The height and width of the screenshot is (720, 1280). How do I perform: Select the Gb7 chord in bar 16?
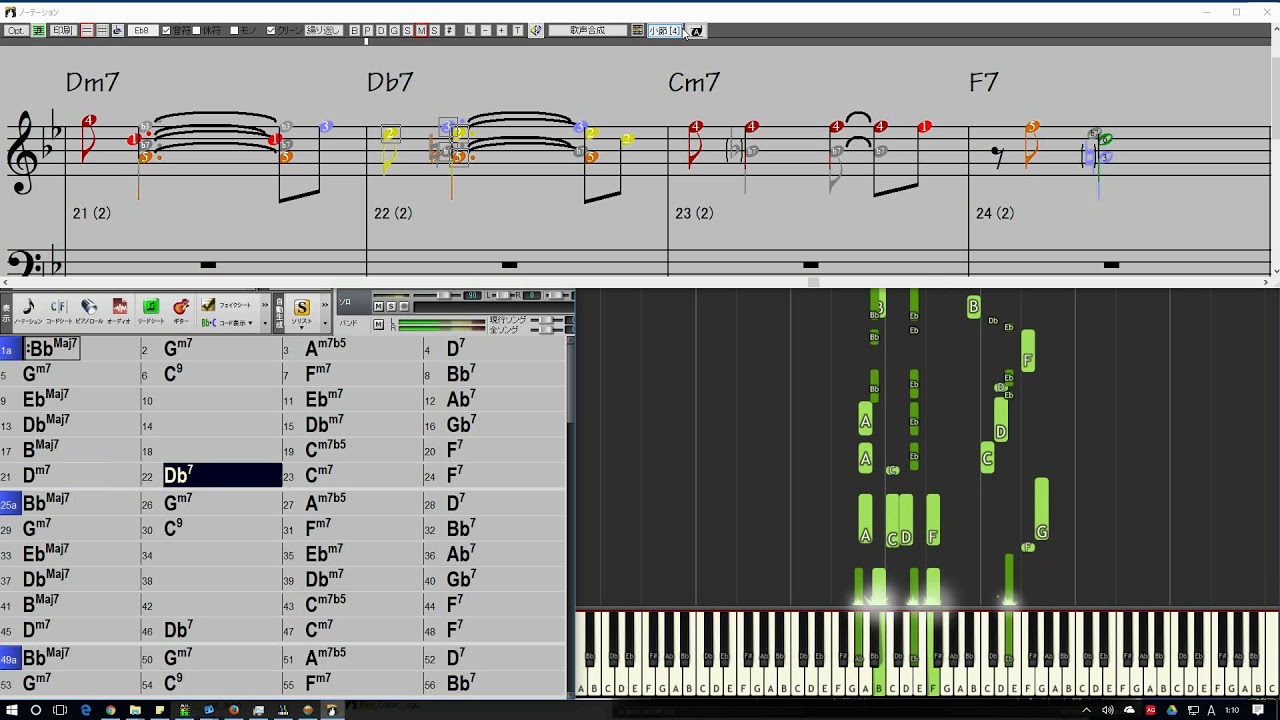461,424
